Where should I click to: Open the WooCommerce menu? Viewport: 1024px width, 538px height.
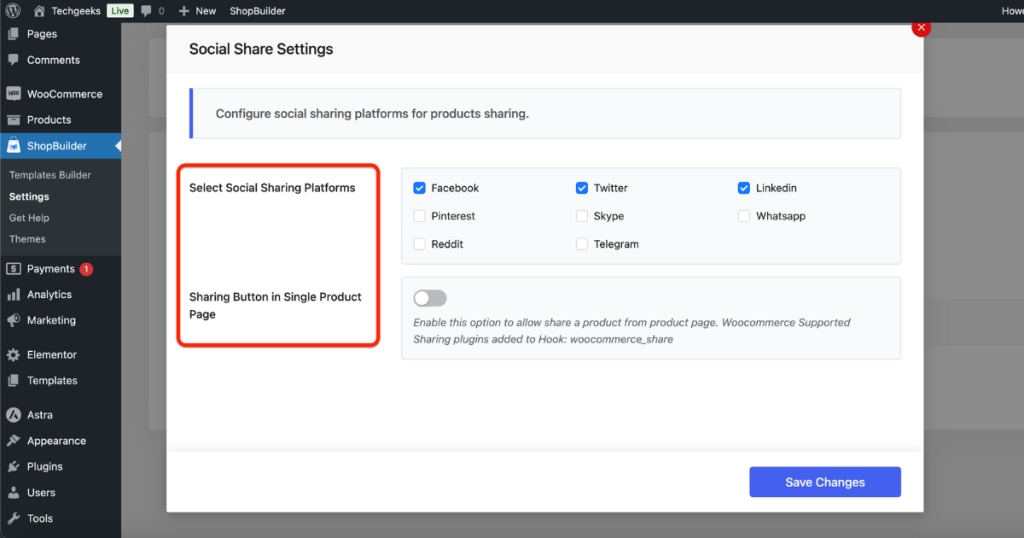pos(60,93)
